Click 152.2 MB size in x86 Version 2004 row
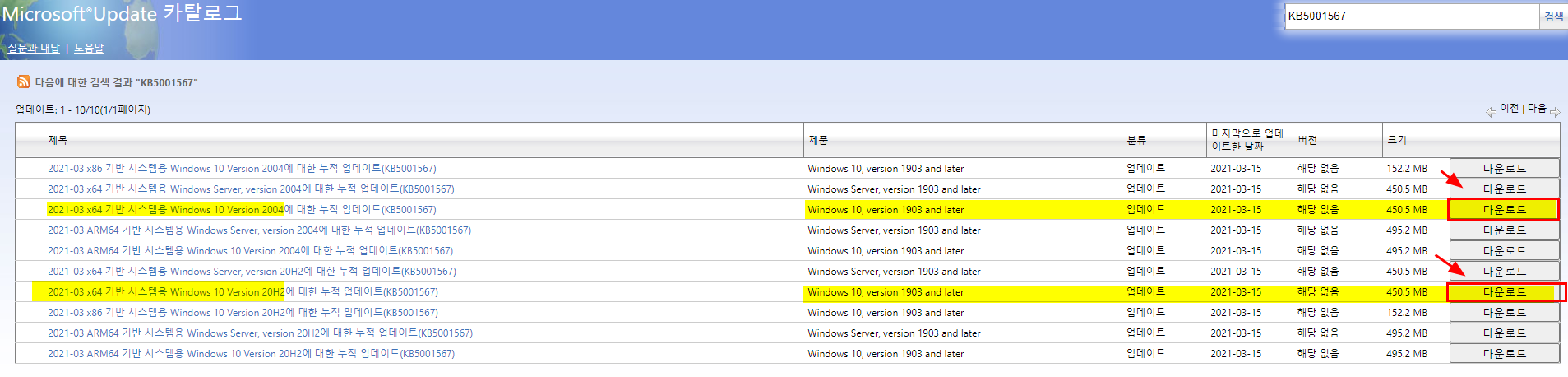 (1407, 168)
